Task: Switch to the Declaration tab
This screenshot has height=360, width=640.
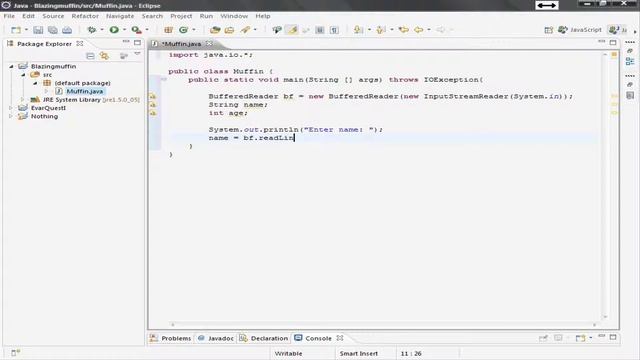Action: tap(264, 338)
